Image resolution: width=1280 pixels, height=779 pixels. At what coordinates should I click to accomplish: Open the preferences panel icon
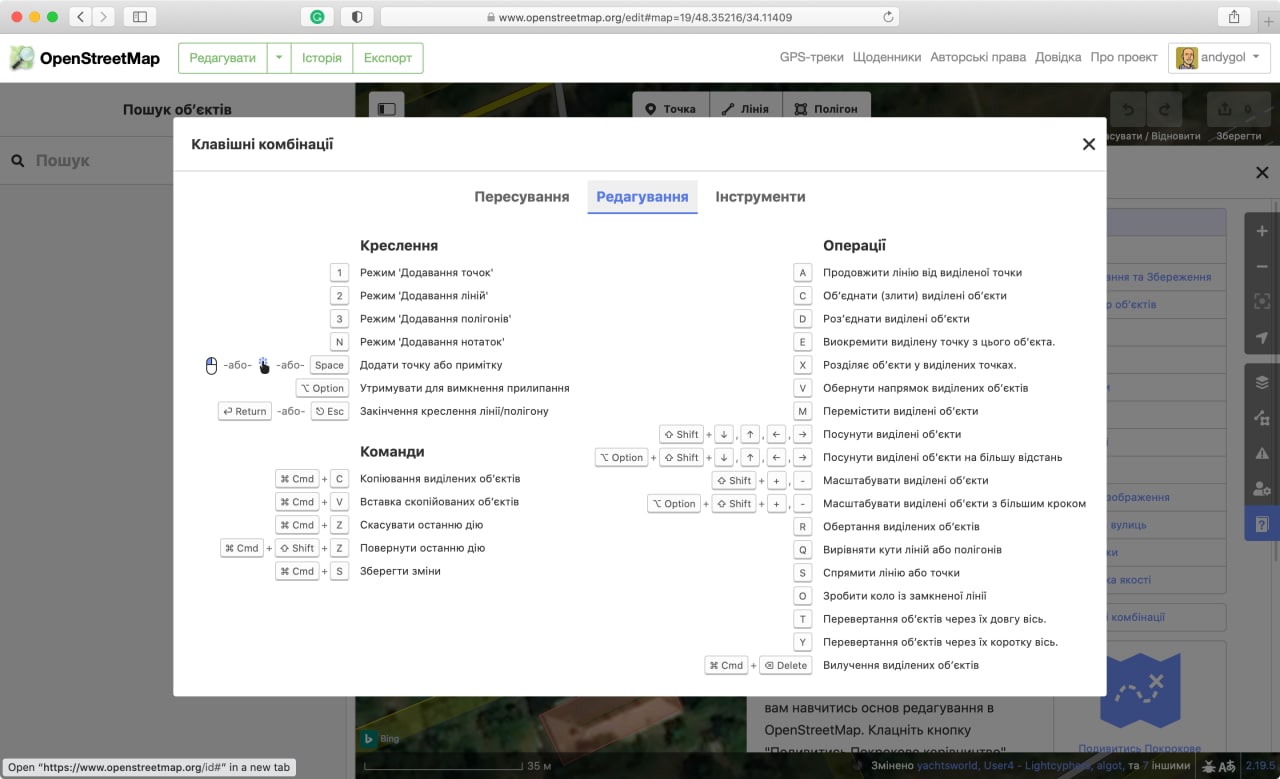[1262, 488]
